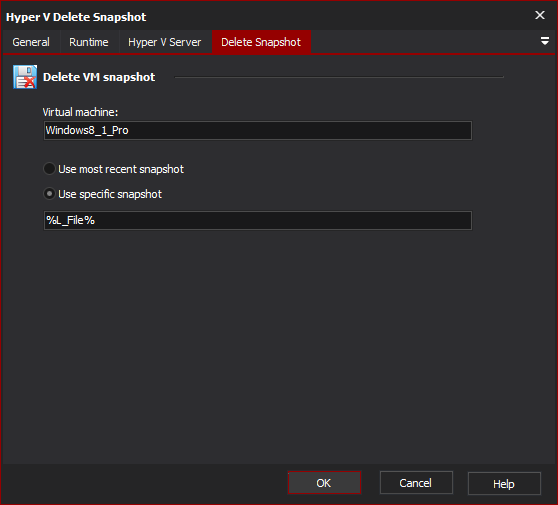The image size is (558, 505).
Task: Go to the Hyper V Server tab
Action: pyautogui.click(x=164, y=42)
